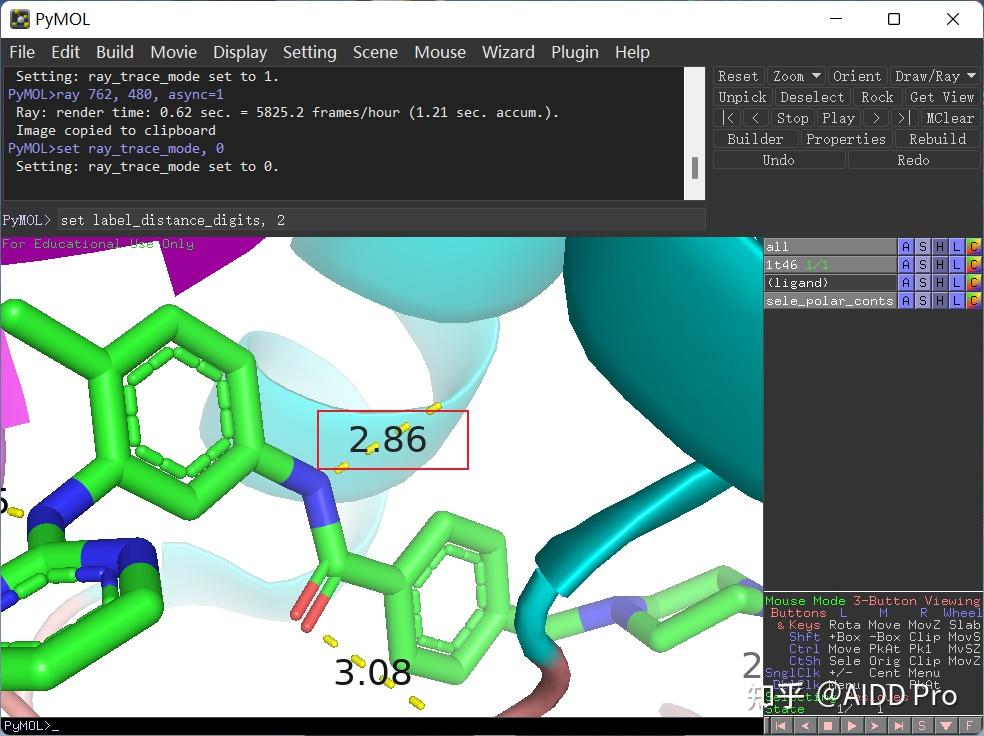The image size is (984, 736).
Task: Open the H hide menu for sele_polar_conts
Action: point(939,301)
